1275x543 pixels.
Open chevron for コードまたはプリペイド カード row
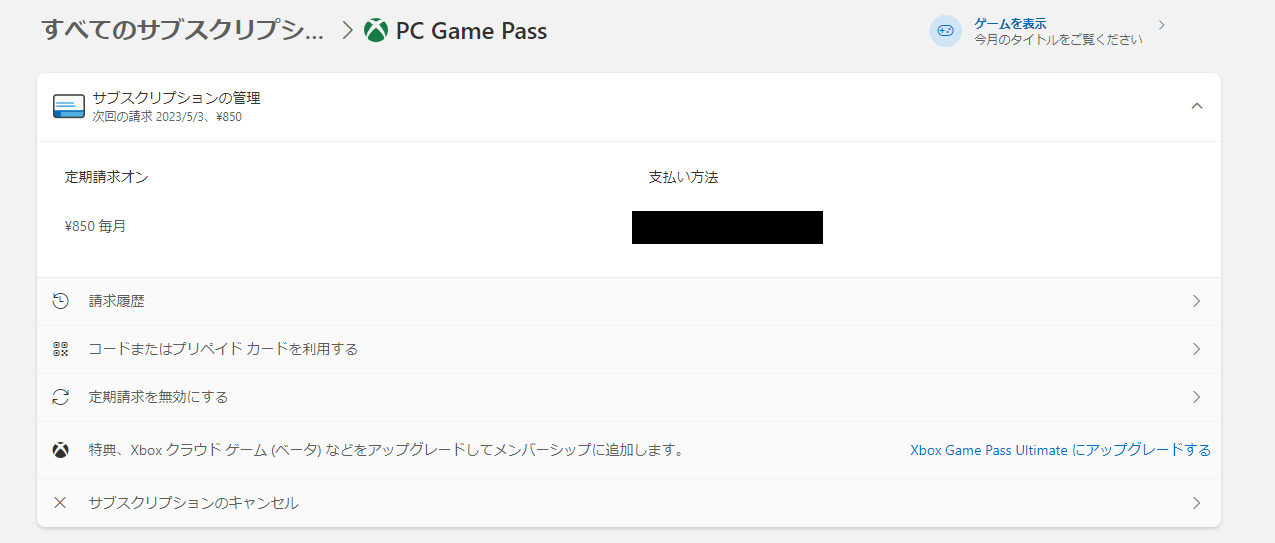1197,349
